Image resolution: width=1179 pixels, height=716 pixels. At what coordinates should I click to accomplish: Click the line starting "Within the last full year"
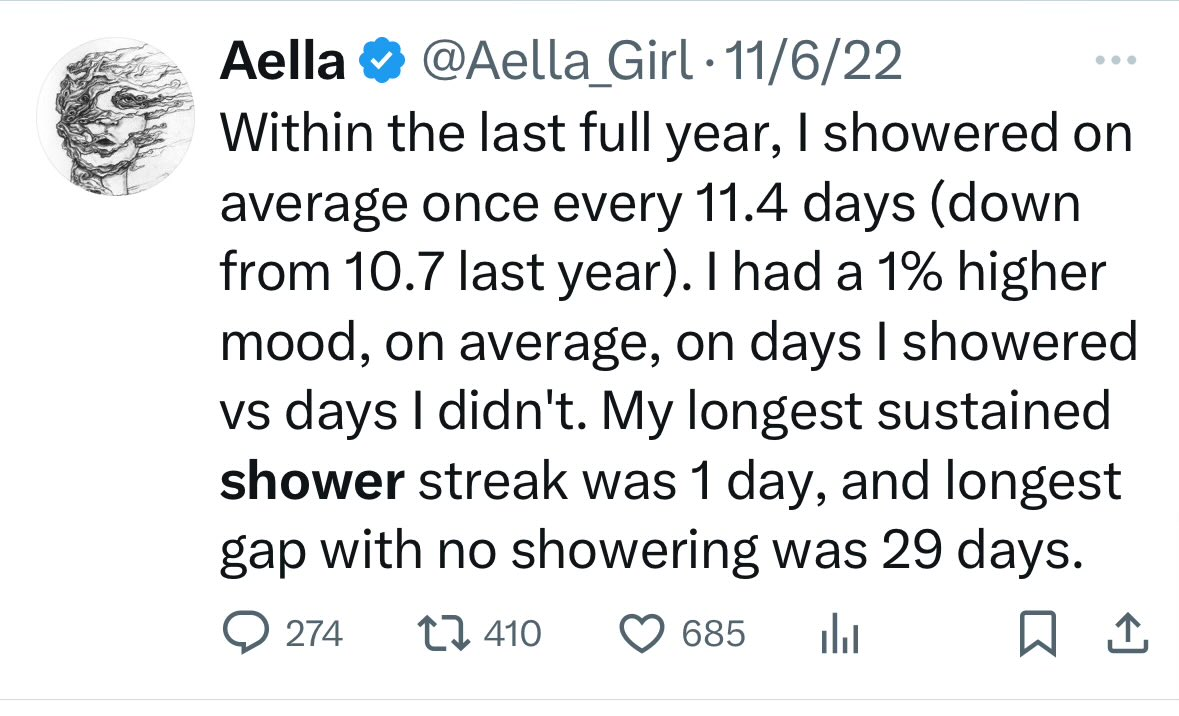[676, 134]
